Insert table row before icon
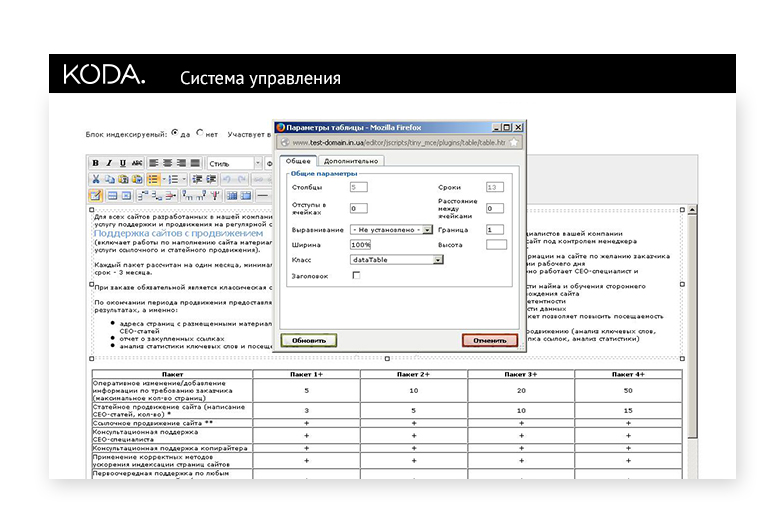This screenshot has height=526, width=782. click(x=143, y=195)
